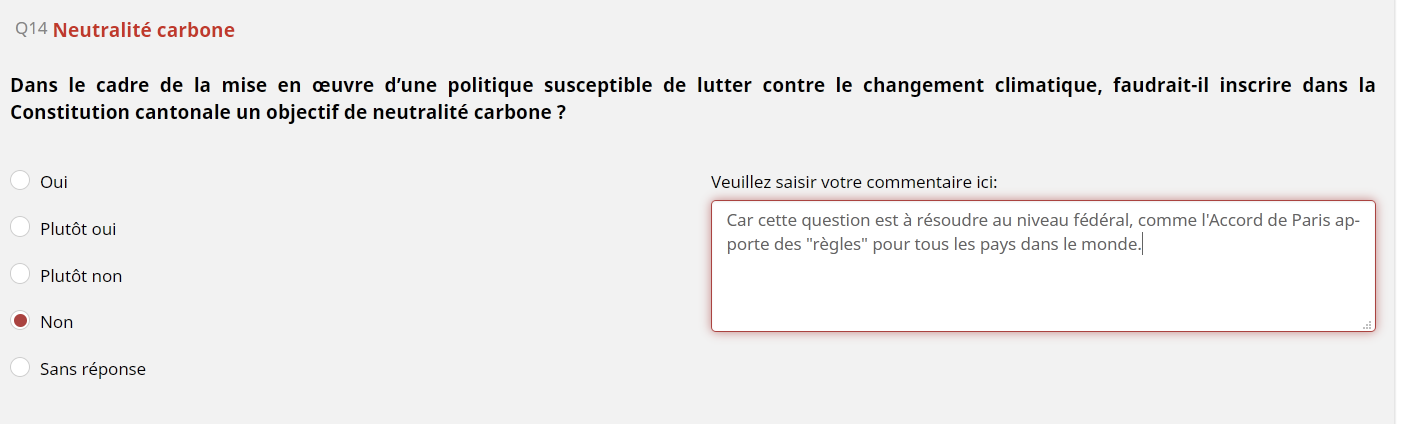
Task: Place cursor on word "règles" in comment
Action: [835, 244]
